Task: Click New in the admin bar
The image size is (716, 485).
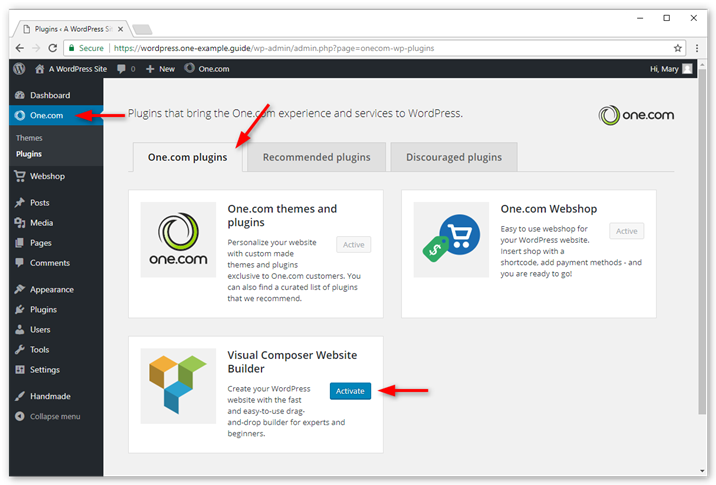Action: (x=167, y=69)
